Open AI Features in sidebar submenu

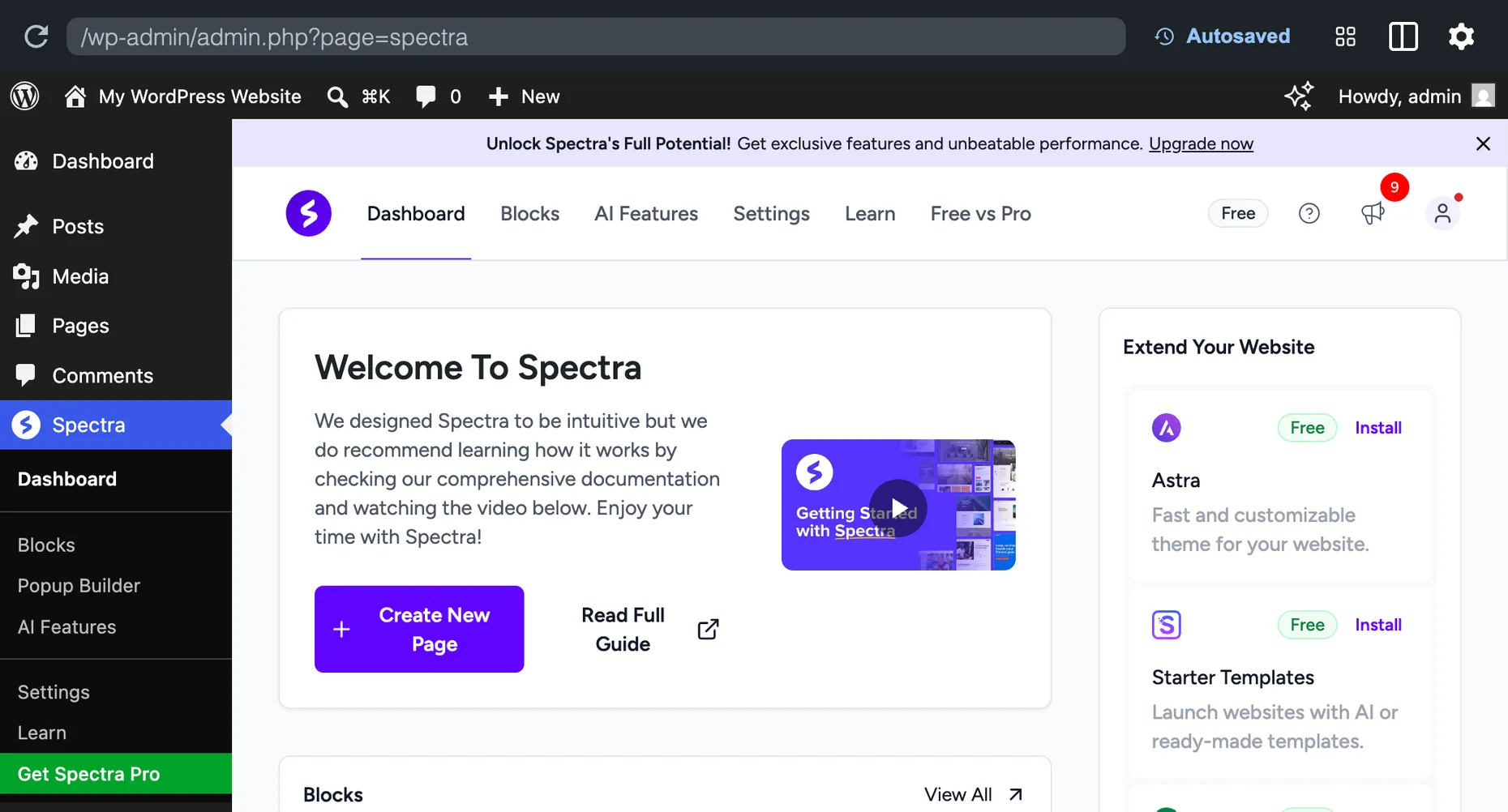pyautogui.click(x=66, y=627)
